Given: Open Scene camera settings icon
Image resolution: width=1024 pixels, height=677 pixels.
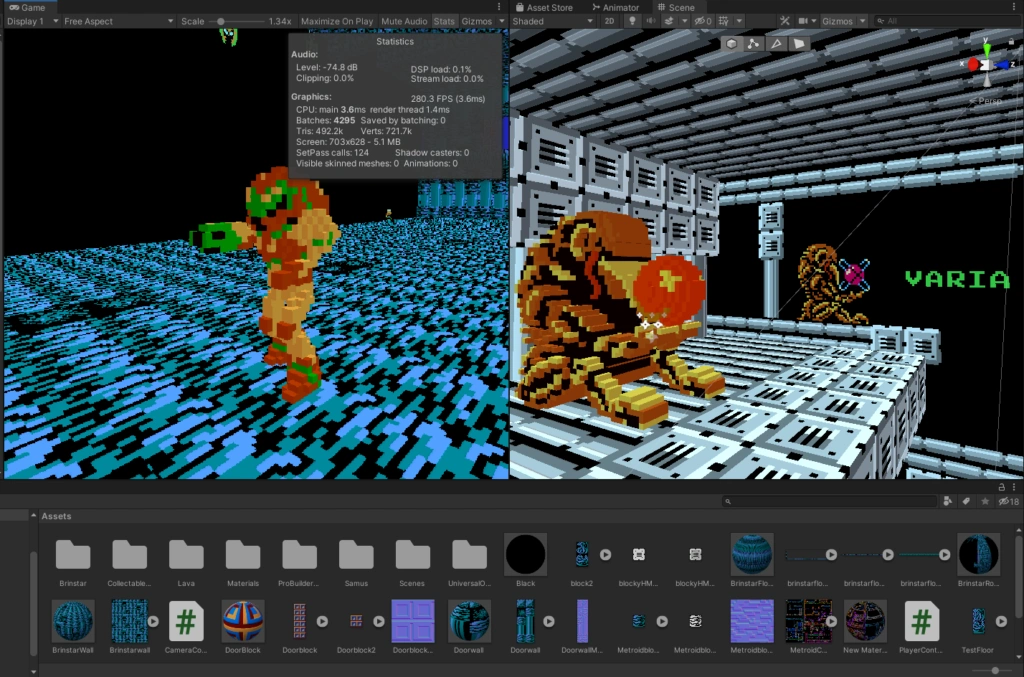Looking at the screenshot, I should tap(803, 21).
